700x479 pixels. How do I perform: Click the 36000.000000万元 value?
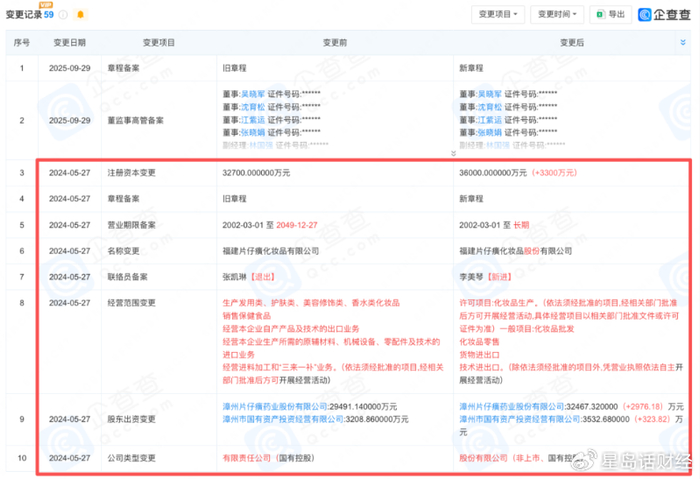[493, 173]
